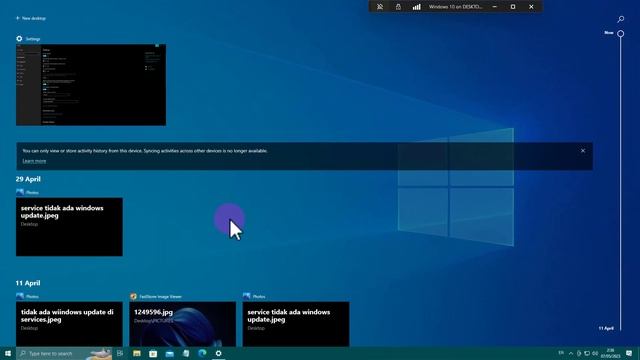640x360 pixels.
Task: Show hidden tray icons chevron
Action: (571, 353)
